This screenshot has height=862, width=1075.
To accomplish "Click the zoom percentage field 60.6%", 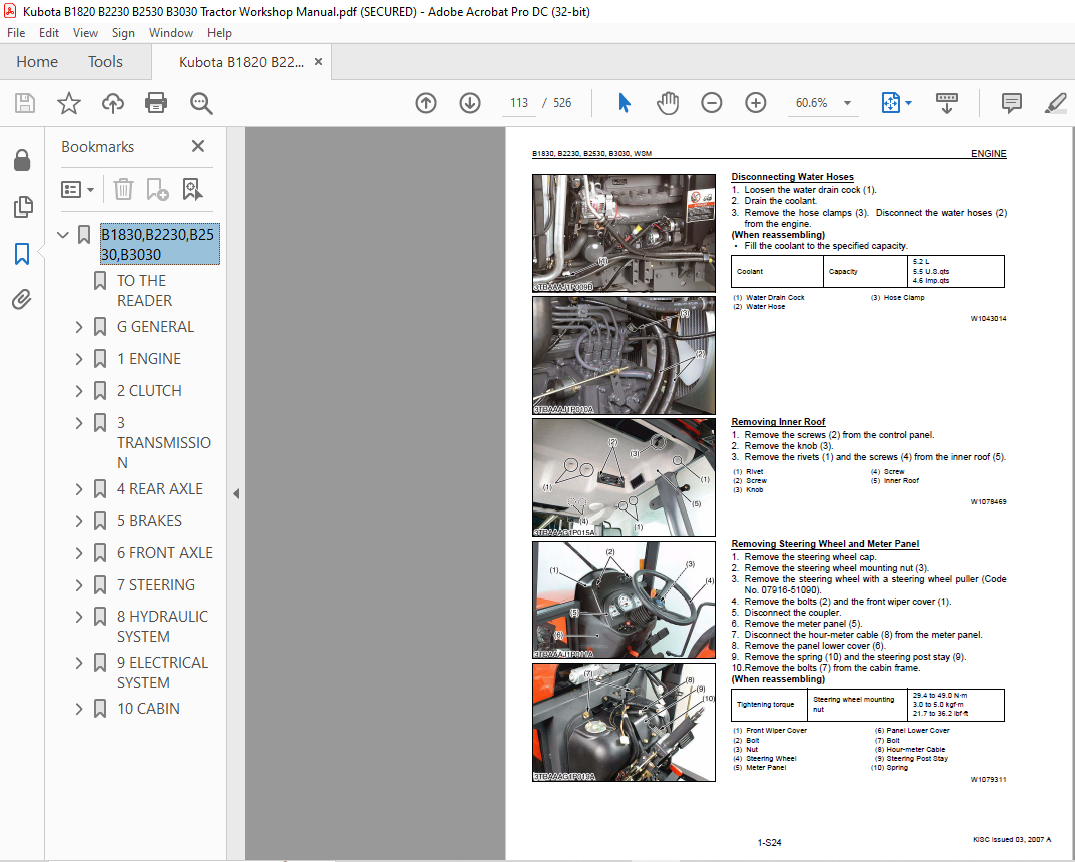I will click(812, 103).
